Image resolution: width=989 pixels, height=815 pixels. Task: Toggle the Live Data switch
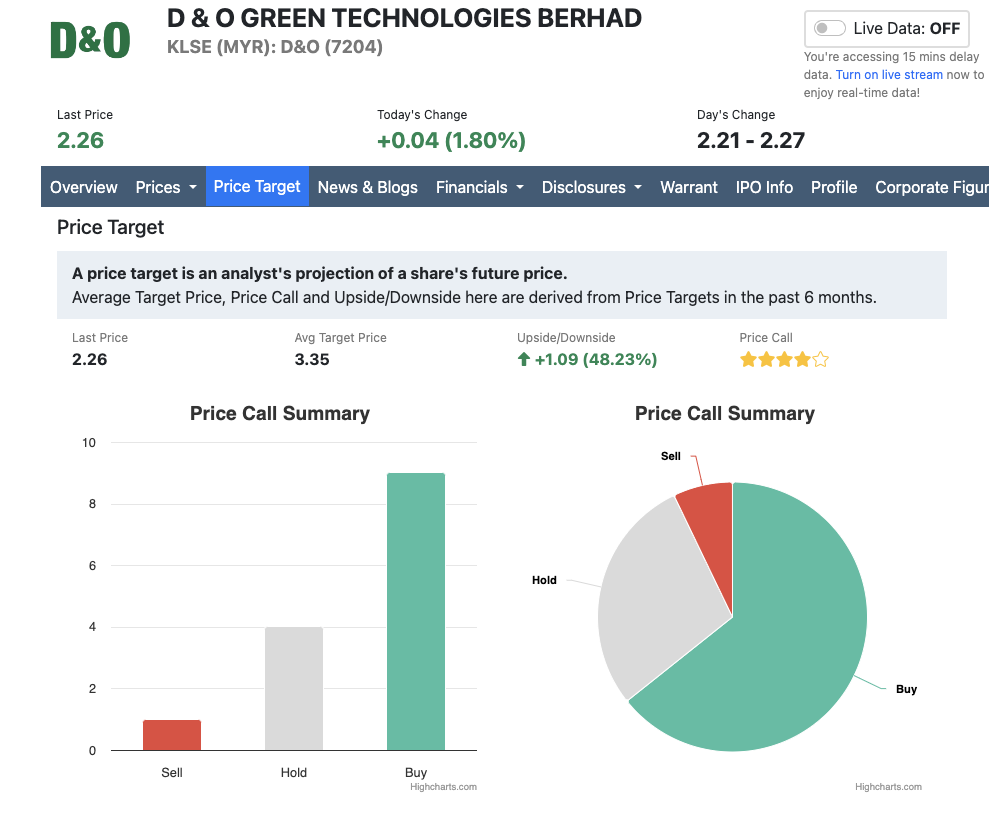829,28
